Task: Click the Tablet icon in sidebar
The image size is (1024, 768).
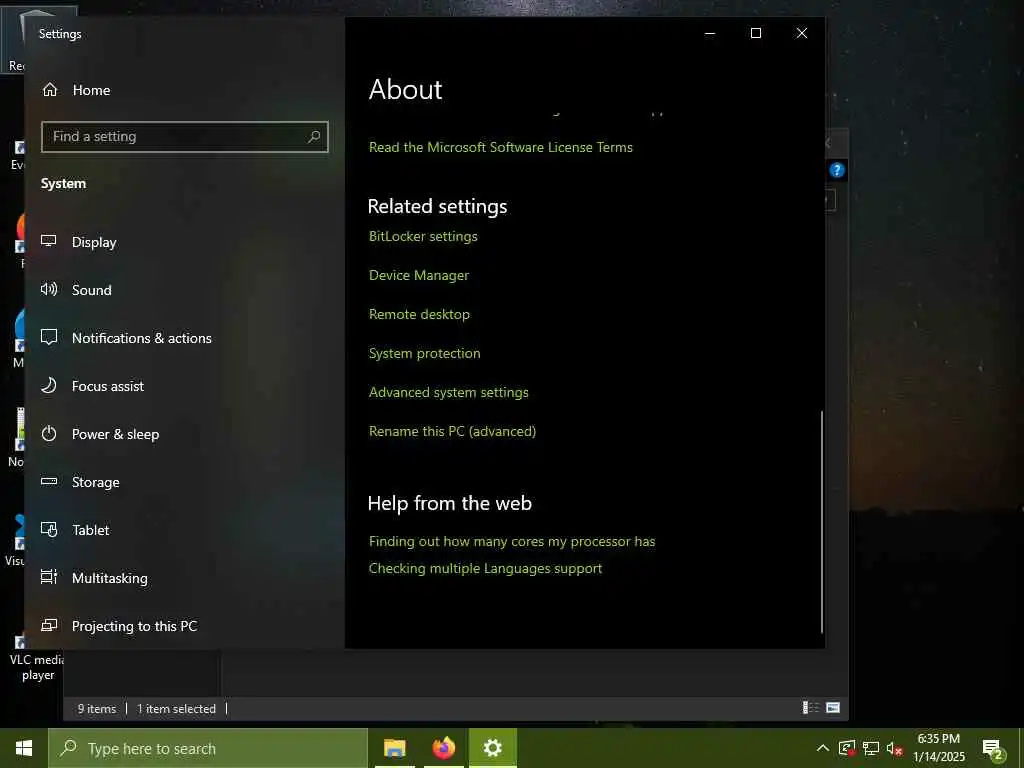Action: pos(49,530)
